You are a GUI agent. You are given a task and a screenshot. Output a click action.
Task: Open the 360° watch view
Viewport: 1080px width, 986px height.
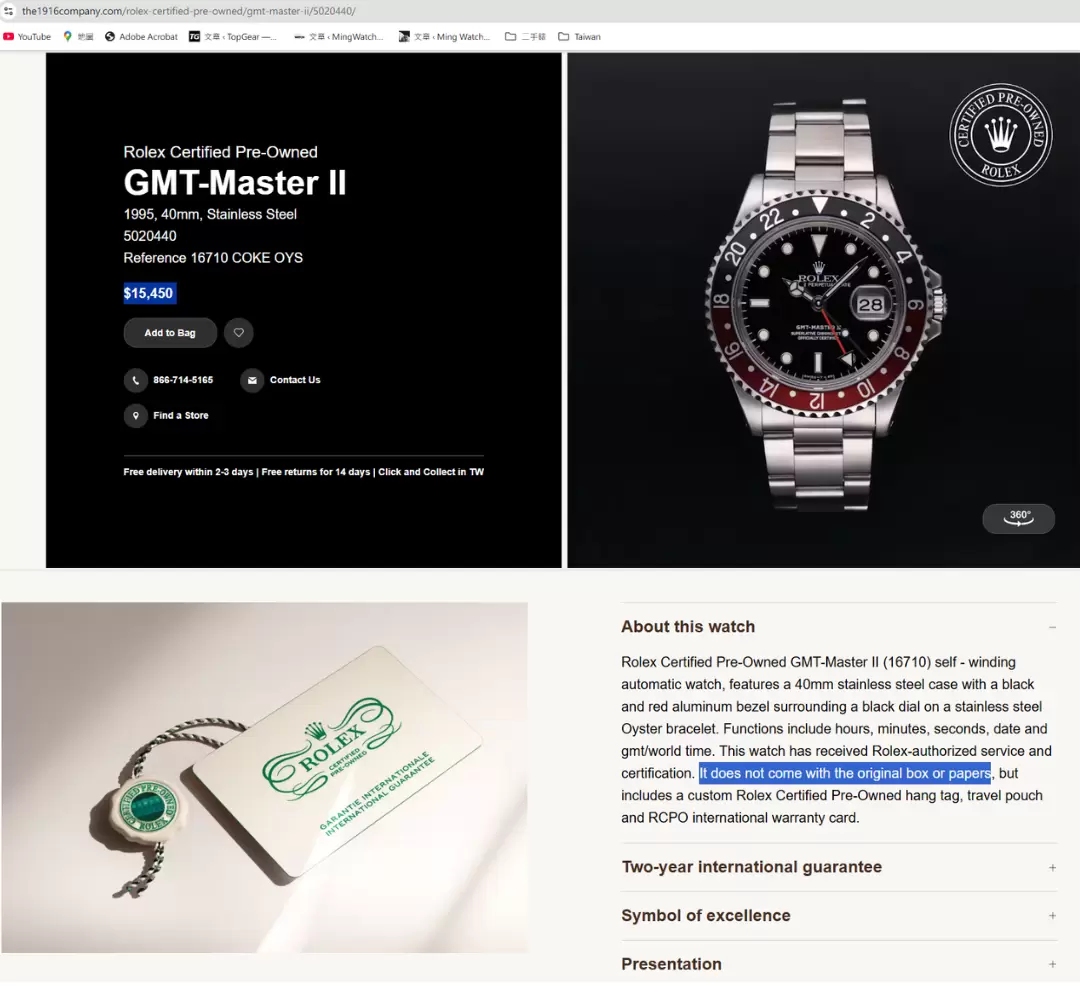pyautogui.click(x=1018, y=518)
